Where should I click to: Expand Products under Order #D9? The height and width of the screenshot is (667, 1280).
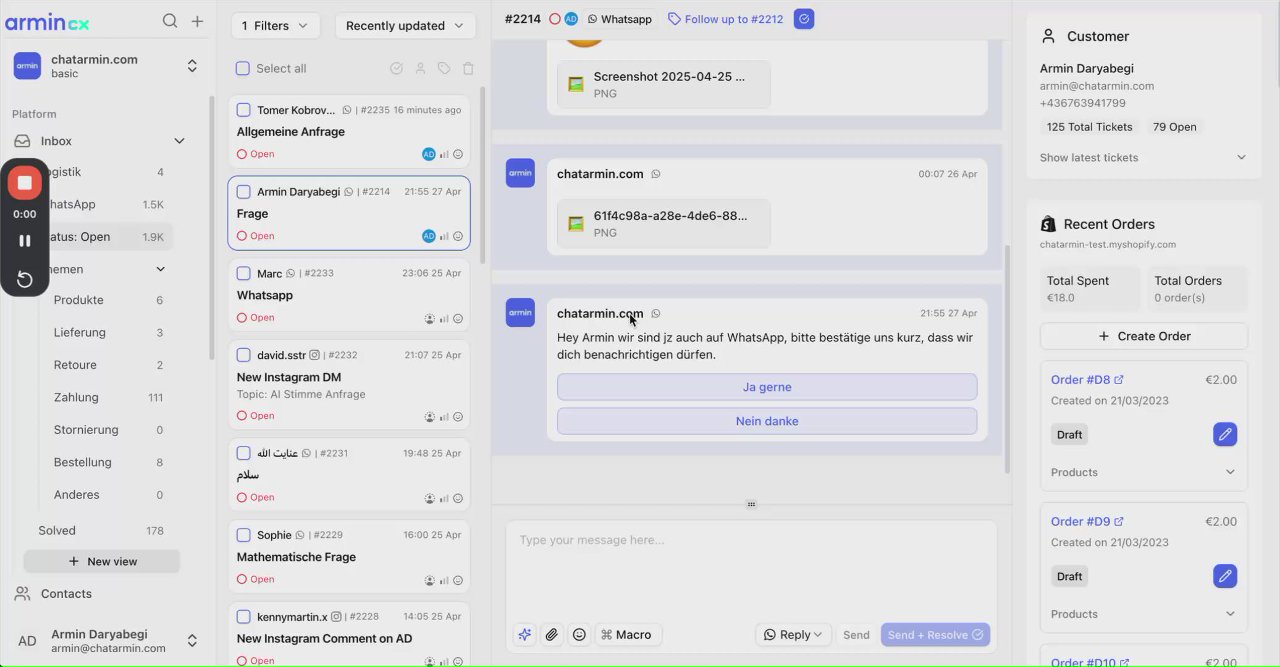(1143, 614)
